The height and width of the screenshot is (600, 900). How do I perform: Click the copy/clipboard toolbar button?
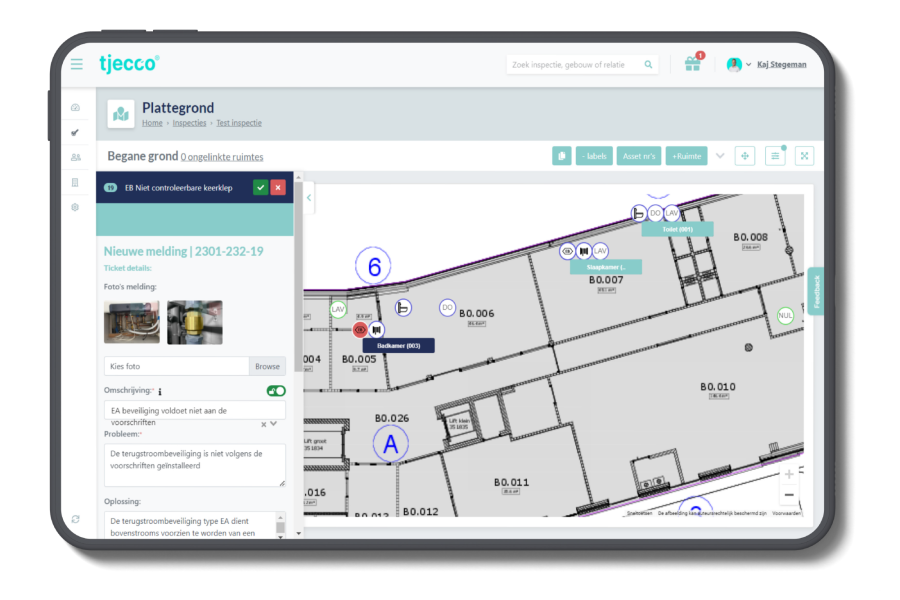coord(561,156)
